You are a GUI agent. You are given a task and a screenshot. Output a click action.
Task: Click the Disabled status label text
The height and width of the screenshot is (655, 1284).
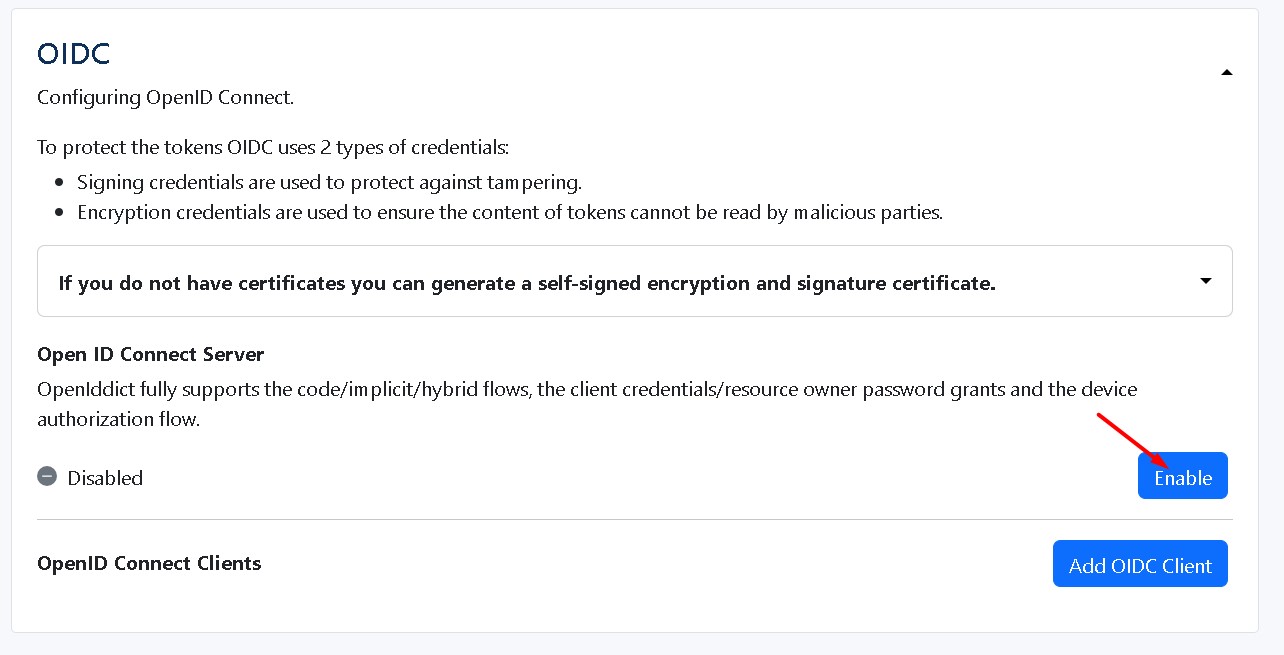tap(105, 478)
